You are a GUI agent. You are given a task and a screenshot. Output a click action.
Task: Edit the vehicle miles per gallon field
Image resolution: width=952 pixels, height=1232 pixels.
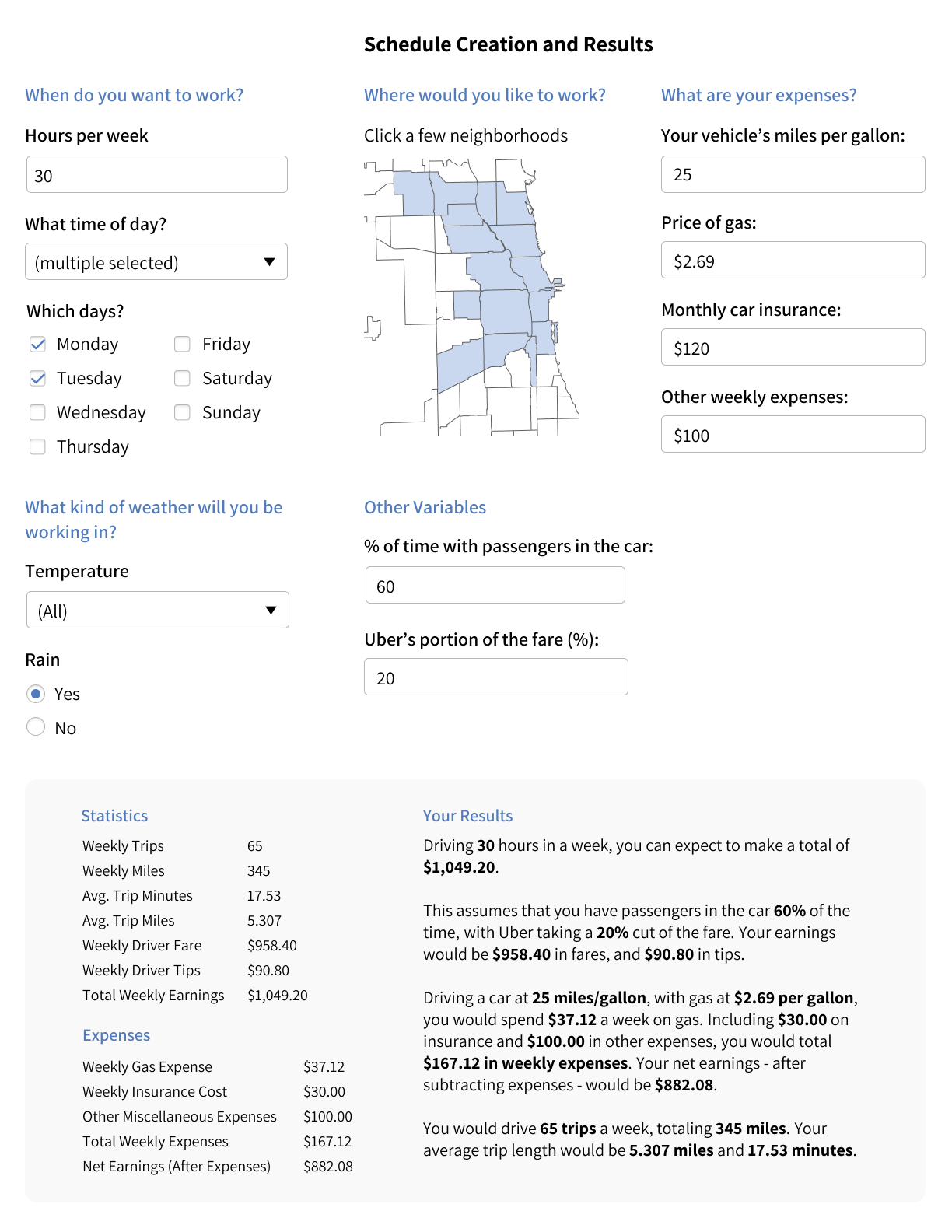[793, 174]
